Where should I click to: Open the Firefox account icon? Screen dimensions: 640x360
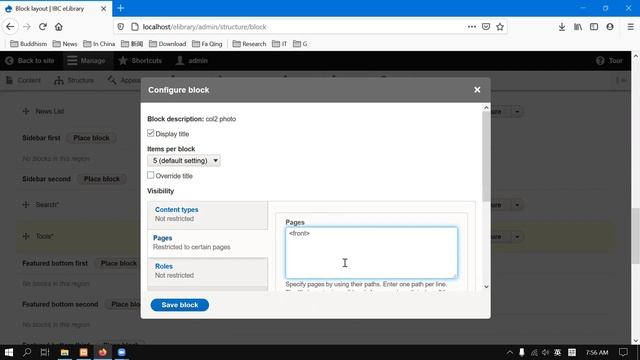click(610, 27)
